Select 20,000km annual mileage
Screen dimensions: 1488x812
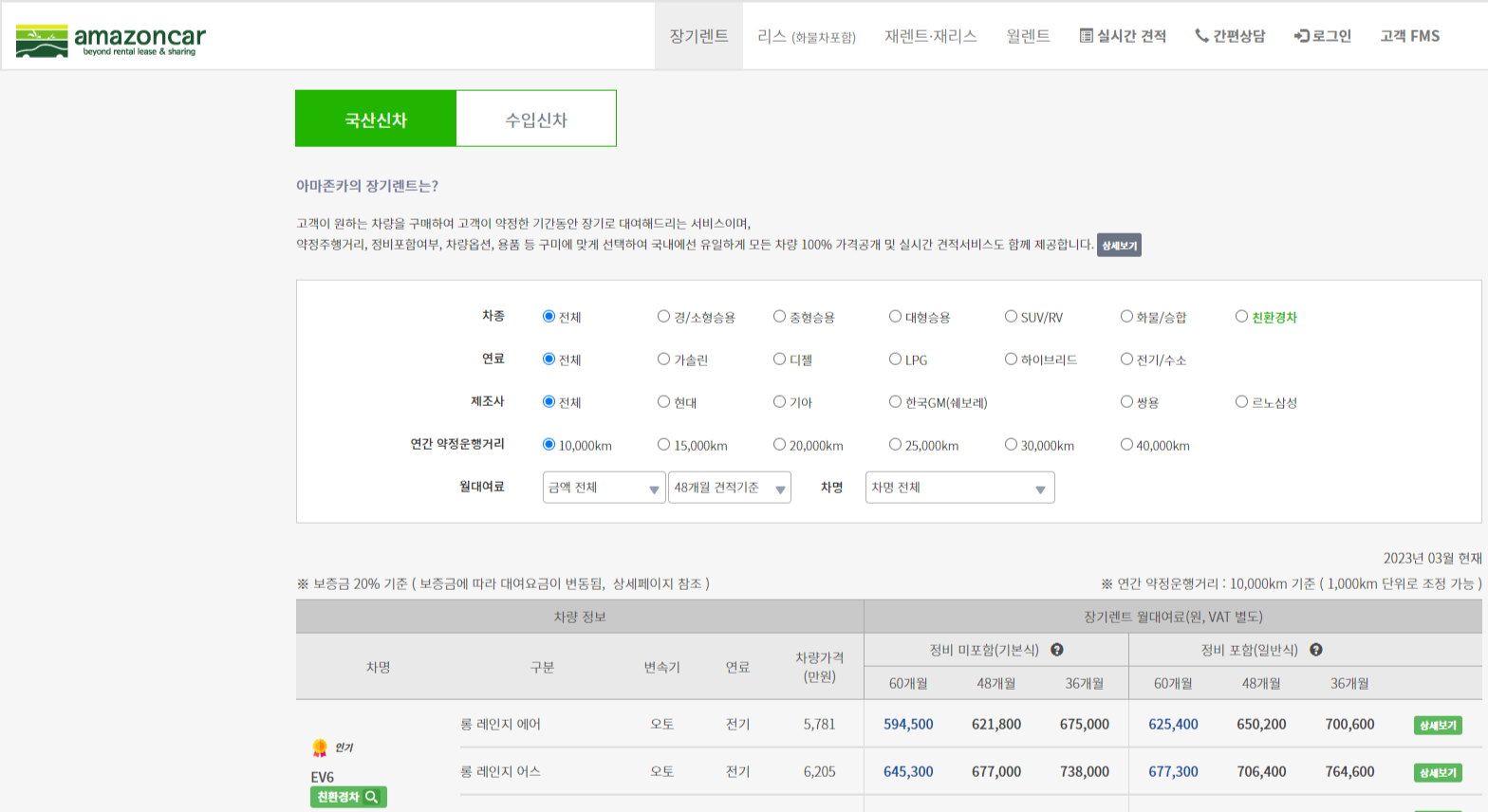pyautogui.click(x=779, y=444)
